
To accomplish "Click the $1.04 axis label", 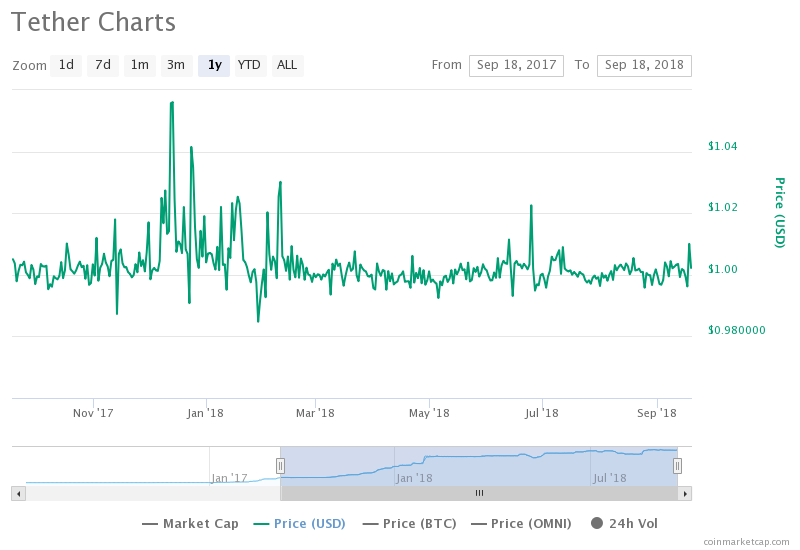I will 722,146.
